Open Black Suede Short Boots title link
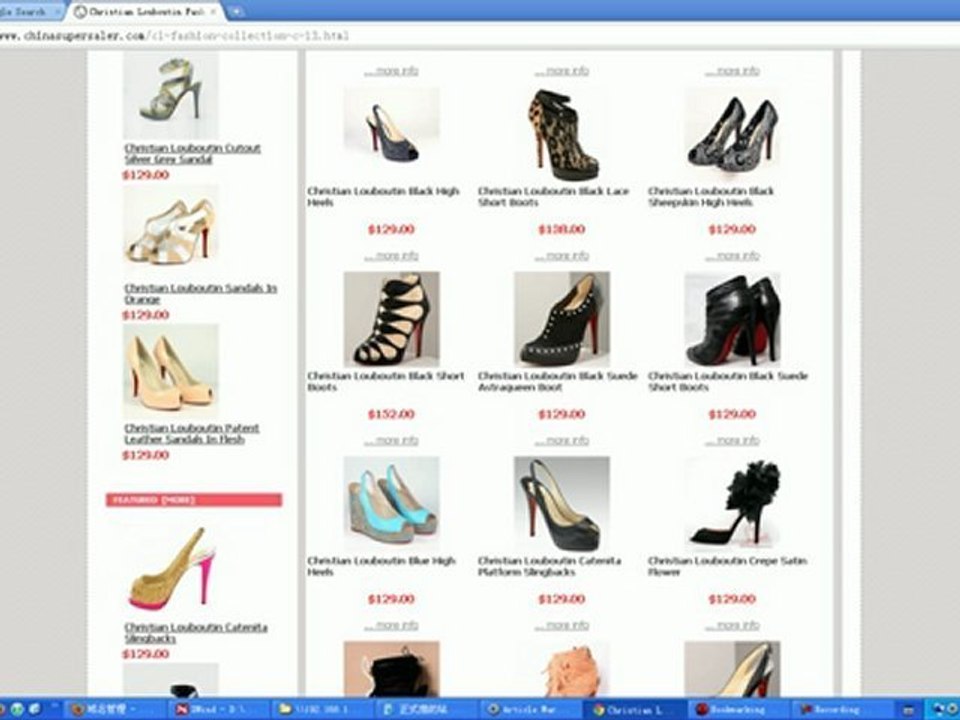Viewport: 960px width, 720px height. pyautogui.click(x=728, y=381)
